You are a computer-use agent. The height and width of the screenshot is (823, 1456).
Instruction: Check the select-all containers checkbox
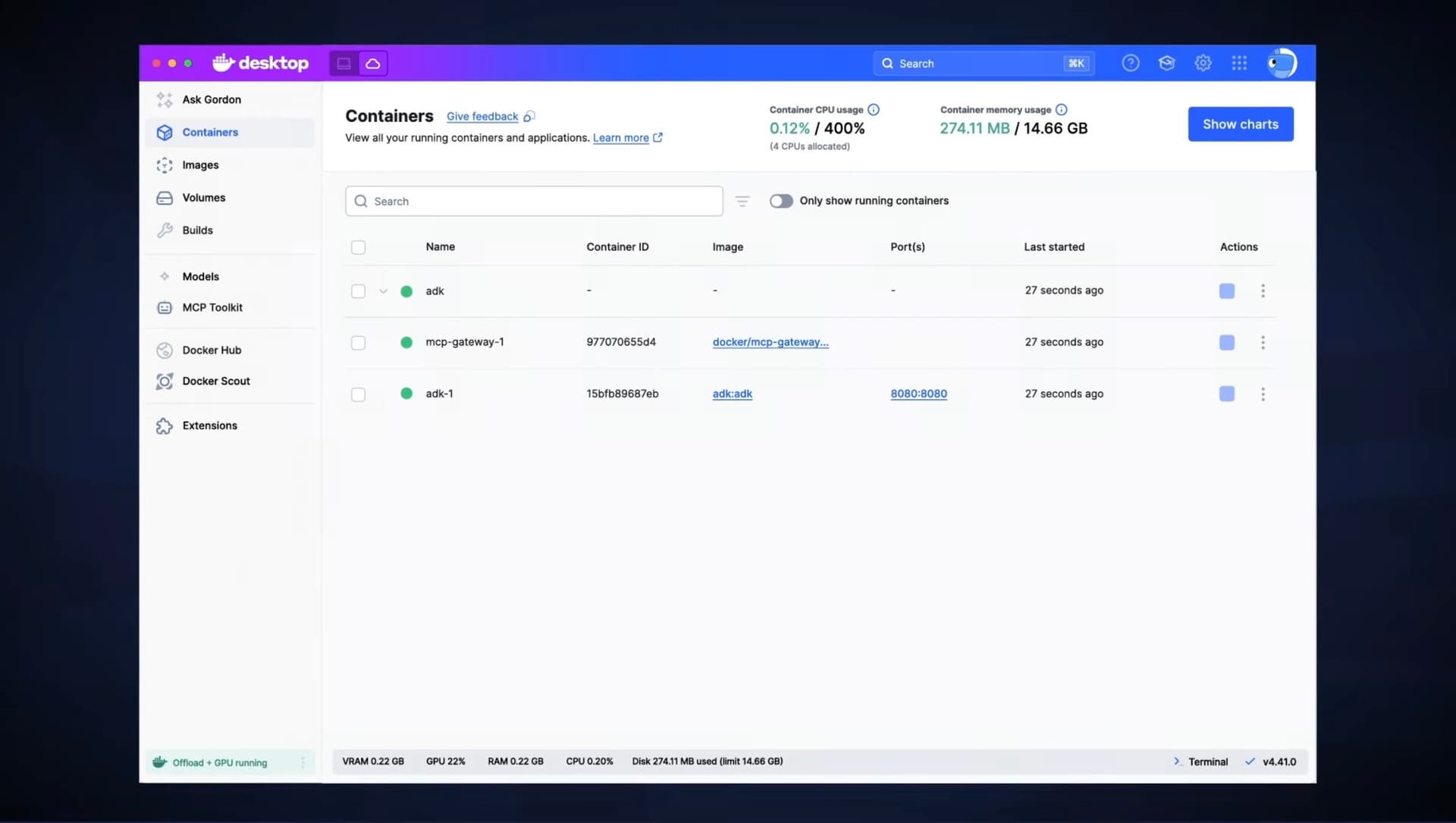[x=358, y=247]
